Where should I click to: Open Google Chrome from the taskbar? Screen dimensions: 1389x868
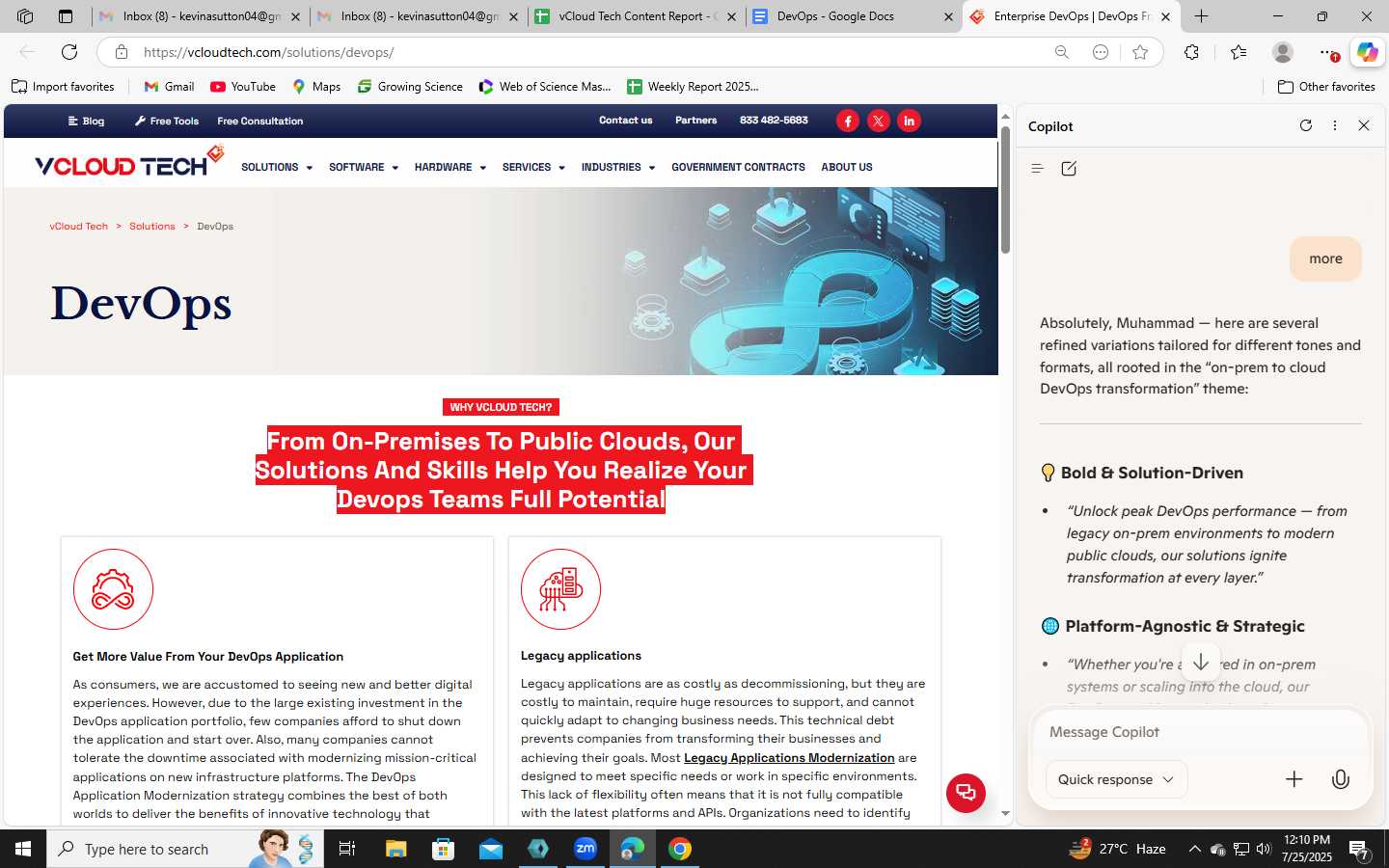680,849
